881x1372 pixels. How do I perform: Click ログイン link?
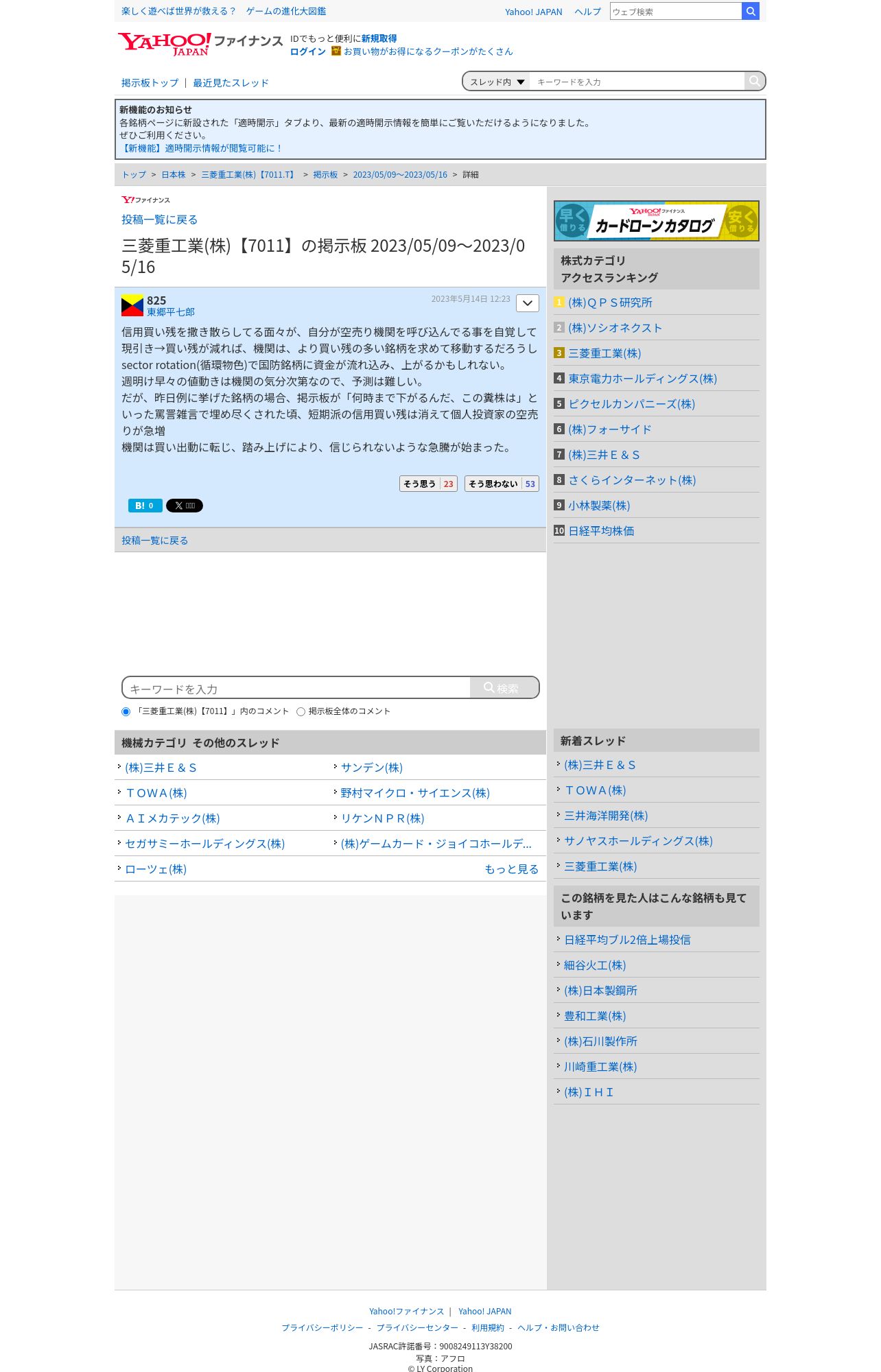(x=307, y=51)
